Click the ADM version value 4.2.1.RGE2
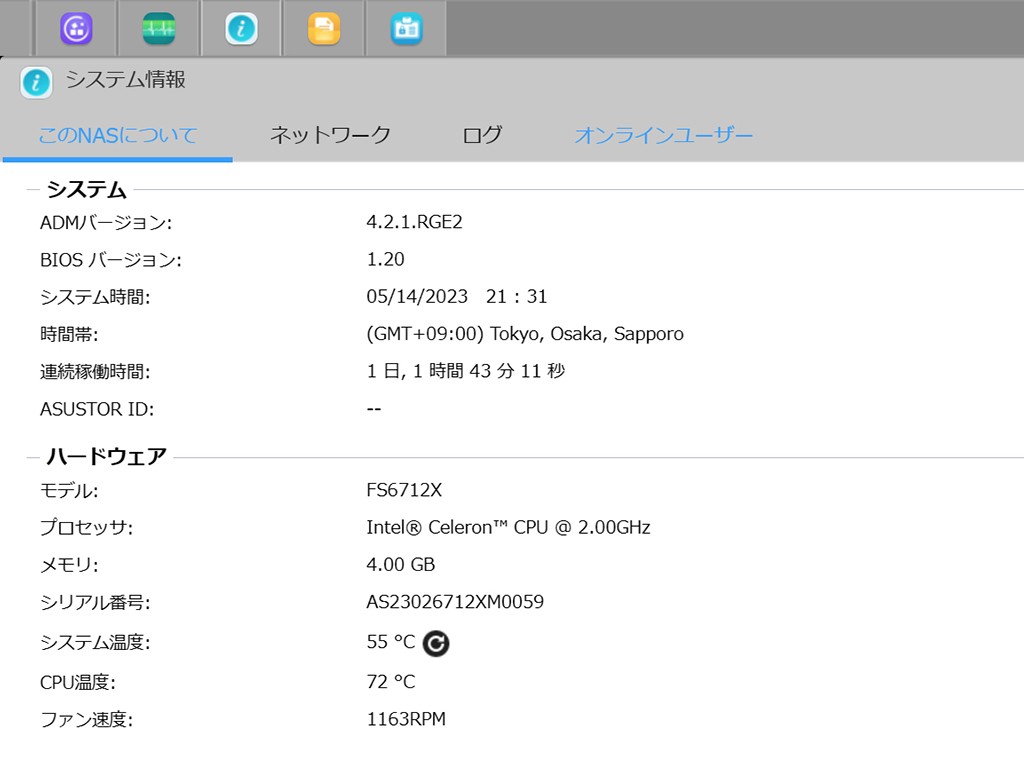The height and width of the screenshot is (768, 1024). tap(414, 222)
